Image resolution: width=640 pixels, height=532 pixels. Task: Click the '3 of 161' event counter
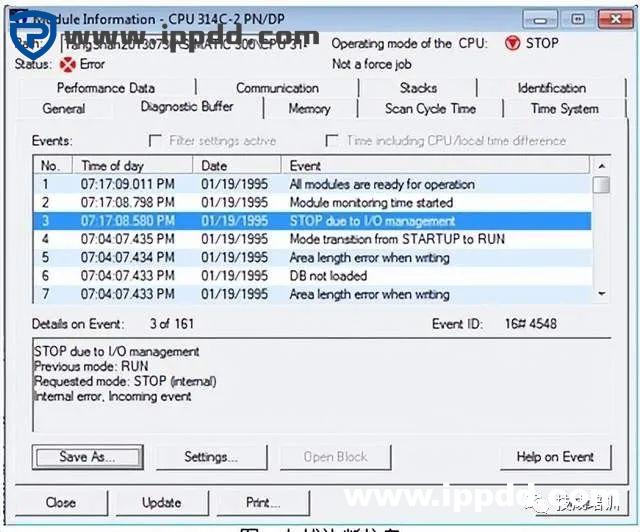[x=171, y=324]
